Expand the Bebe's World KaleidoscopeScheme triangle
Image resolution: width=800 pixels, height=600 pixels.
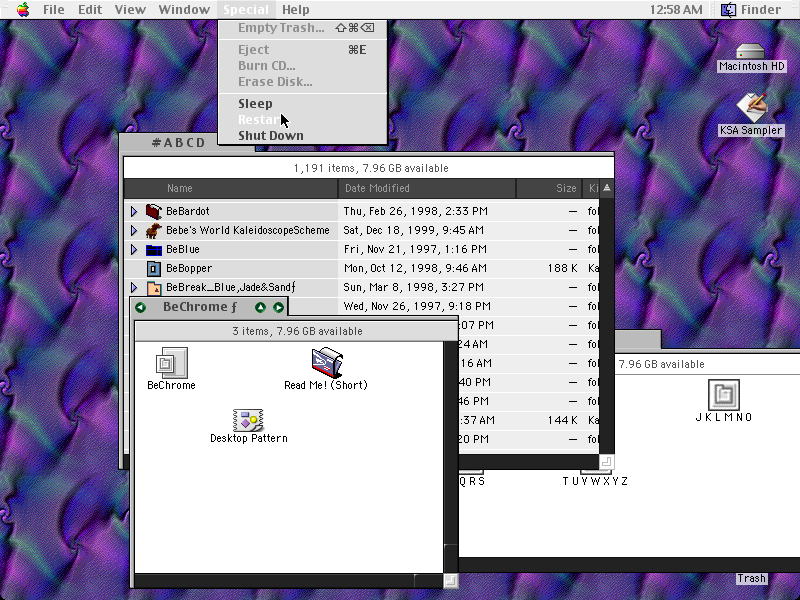tap(134, 231)
